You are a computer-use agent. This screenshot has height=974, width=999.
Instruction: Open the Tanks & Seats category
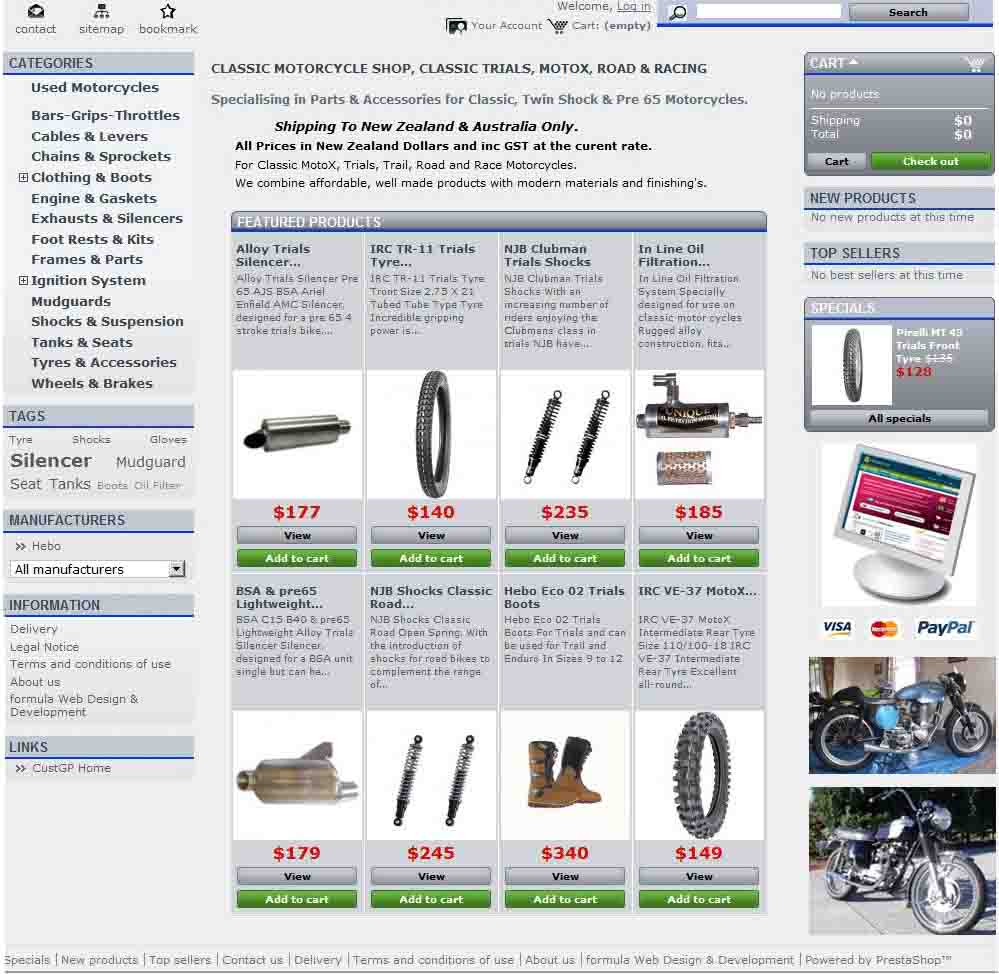[x=82, y=342]
